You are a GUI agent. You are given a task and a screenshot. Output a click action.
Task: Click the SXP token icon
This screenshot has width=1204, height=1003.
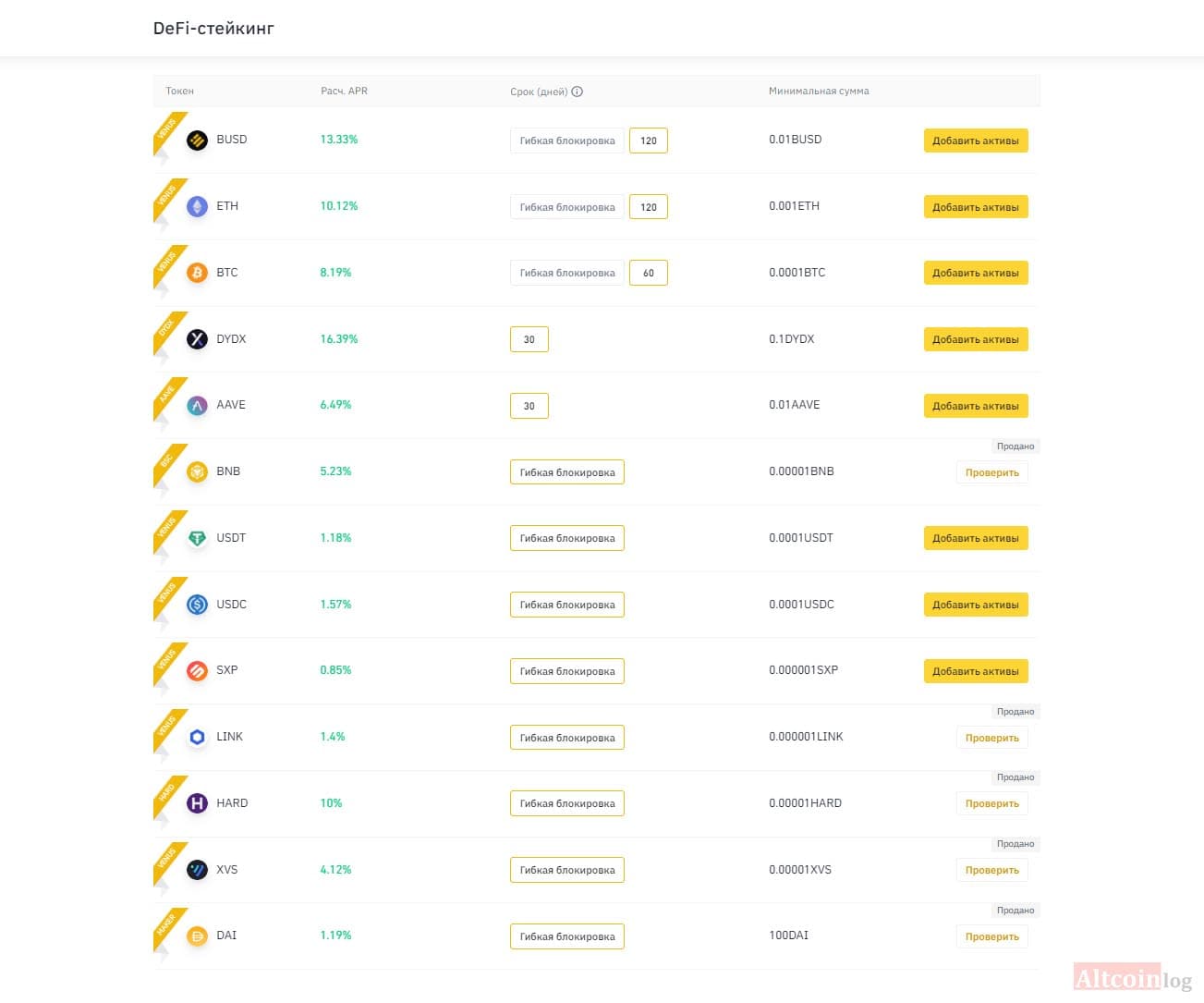[197, 671]
